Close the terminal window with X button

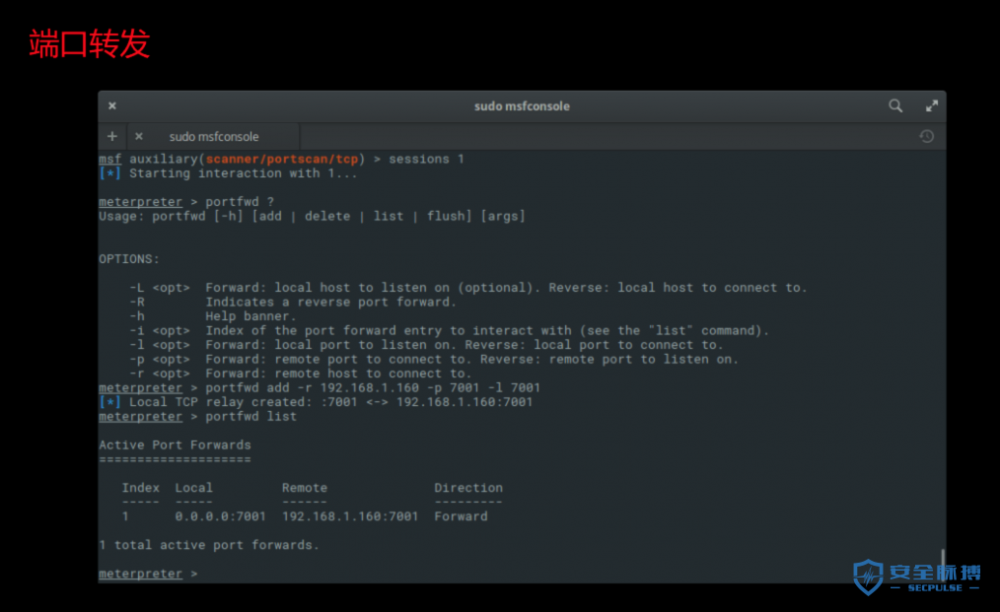[112, 106]
